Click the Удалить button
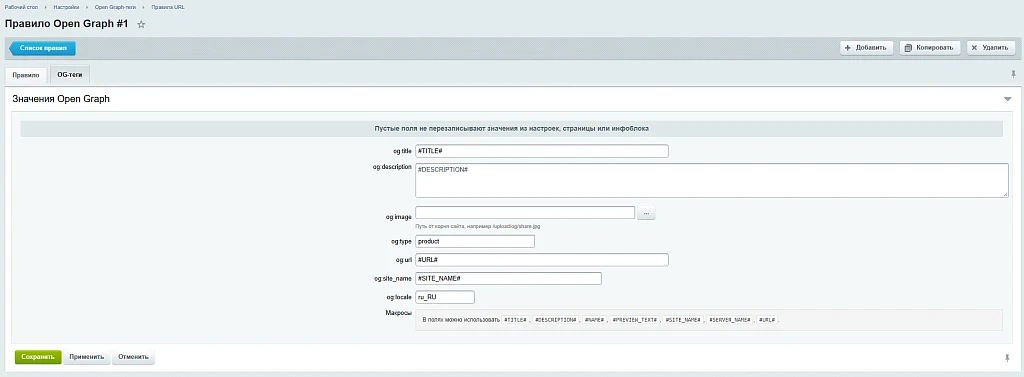 pyautogui.click(x=991, y=48)
